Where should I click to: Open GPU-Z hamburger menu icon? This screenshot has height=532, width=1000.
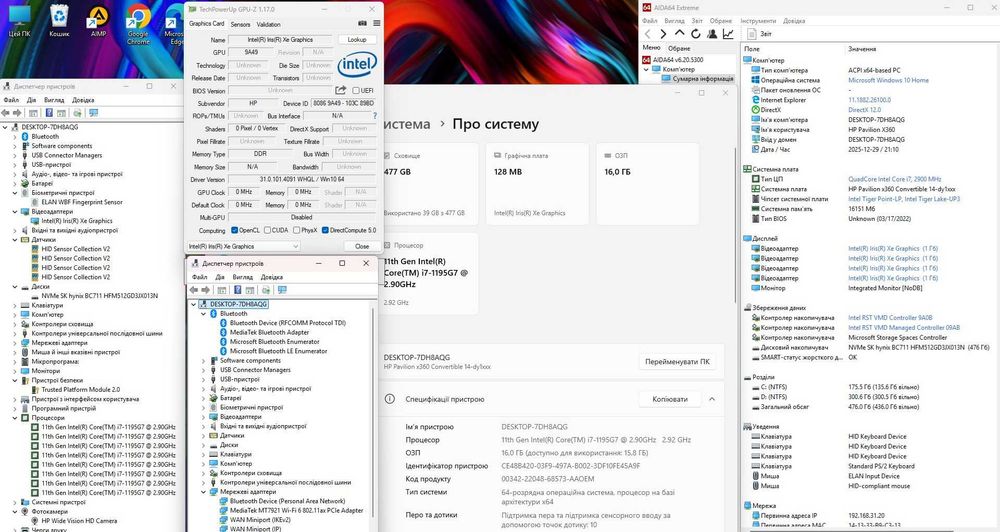(376, 24)
